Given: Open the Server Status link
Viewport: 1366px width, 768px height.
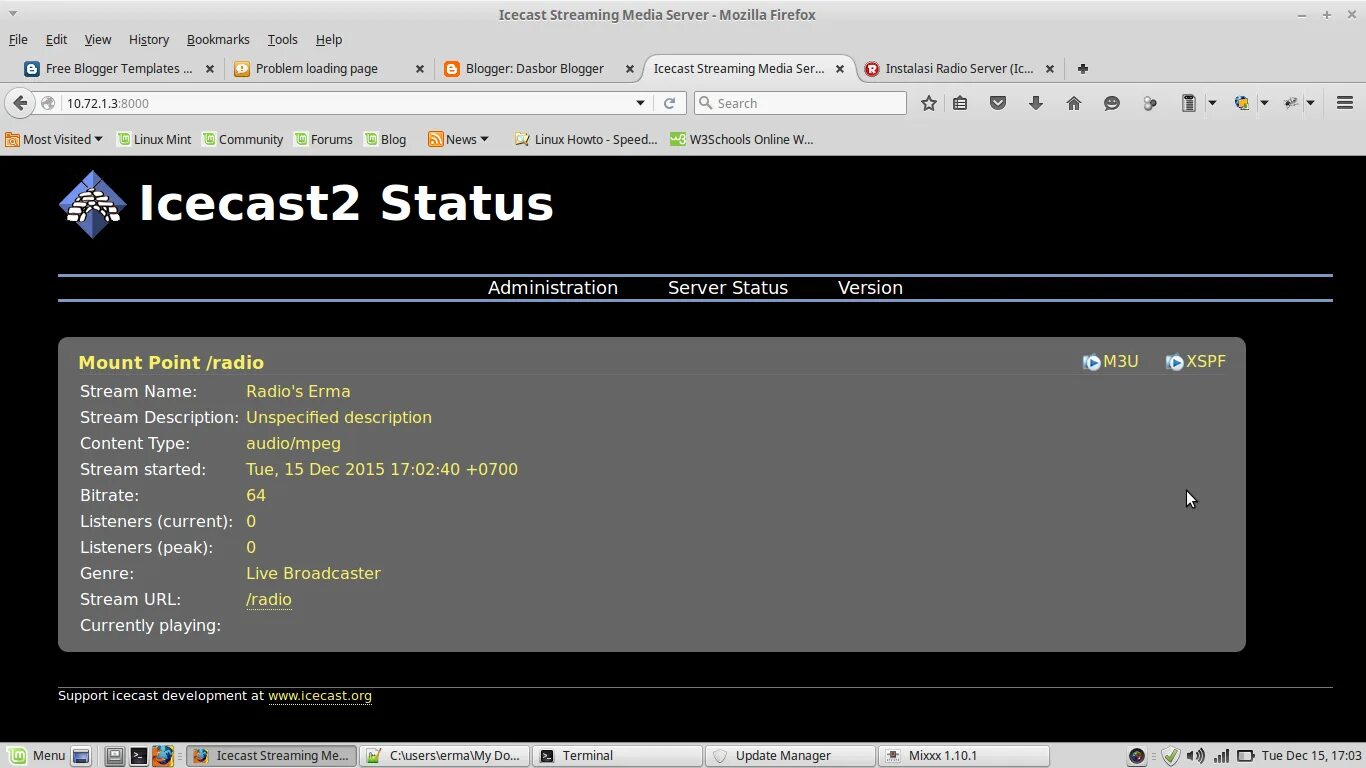Looking at the screenshot, I should coord(728,288).
